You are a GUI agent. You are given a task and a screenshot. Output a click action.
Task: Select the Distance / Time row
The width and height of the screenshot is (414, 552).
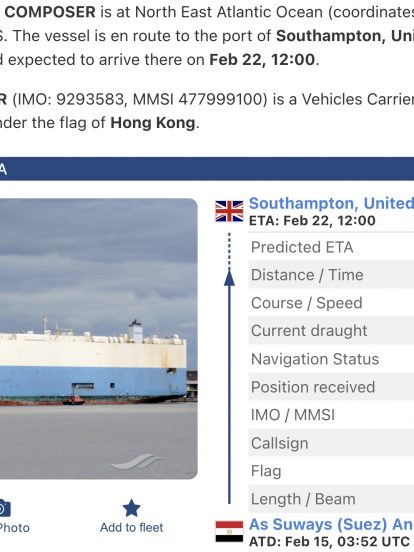pyautogui.click(x=331, y=275)
